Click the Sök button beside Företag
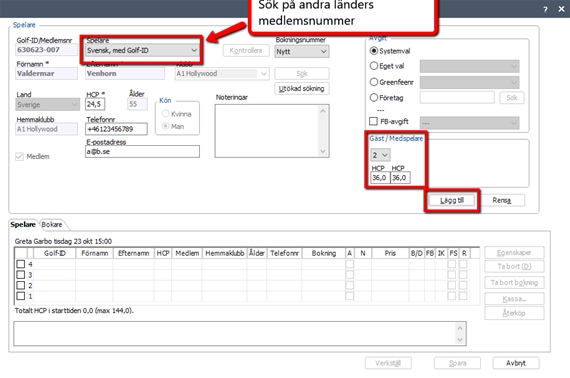The height and width of the screenshot is (378, 570). pos(512,97)
